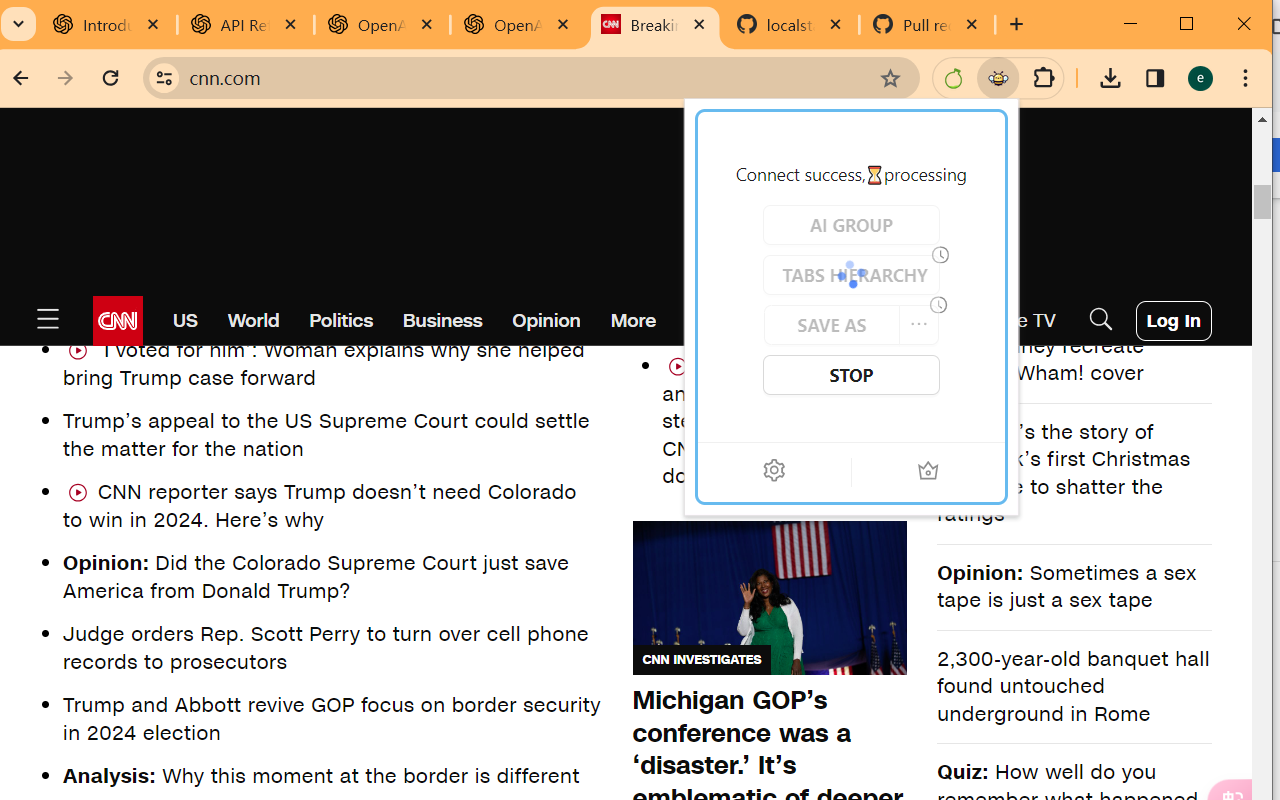The image size is (1280, 800).
Task: Open the Quiz: How well do you remember link
Action: 1068,780
